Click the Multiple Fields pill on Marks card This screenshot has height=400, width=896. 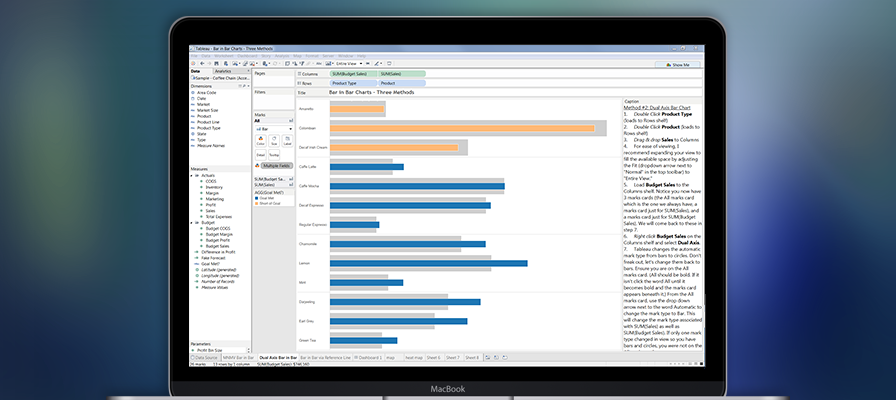click(x=277, y=166)
